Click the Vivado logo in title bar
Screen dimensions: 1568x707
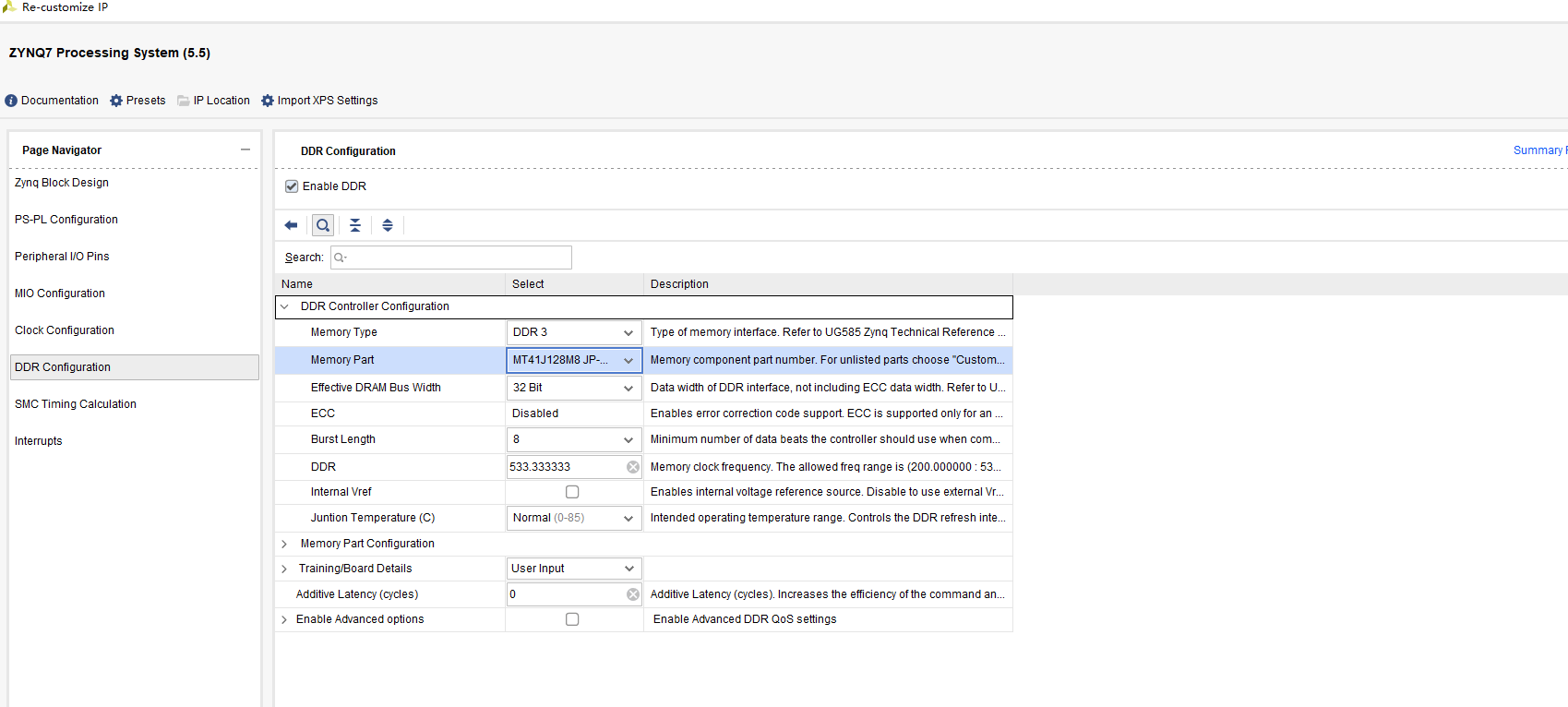9,6
